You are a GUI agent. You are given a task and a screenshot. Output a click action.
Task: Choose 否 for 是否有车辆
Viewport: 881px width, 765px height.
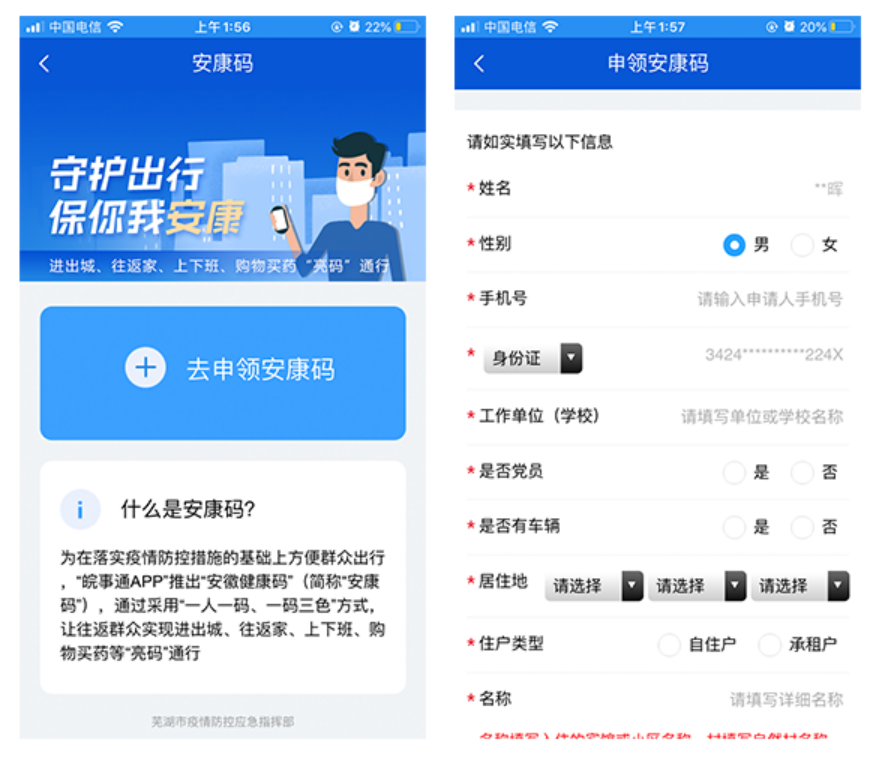click(x=802, y=527)
